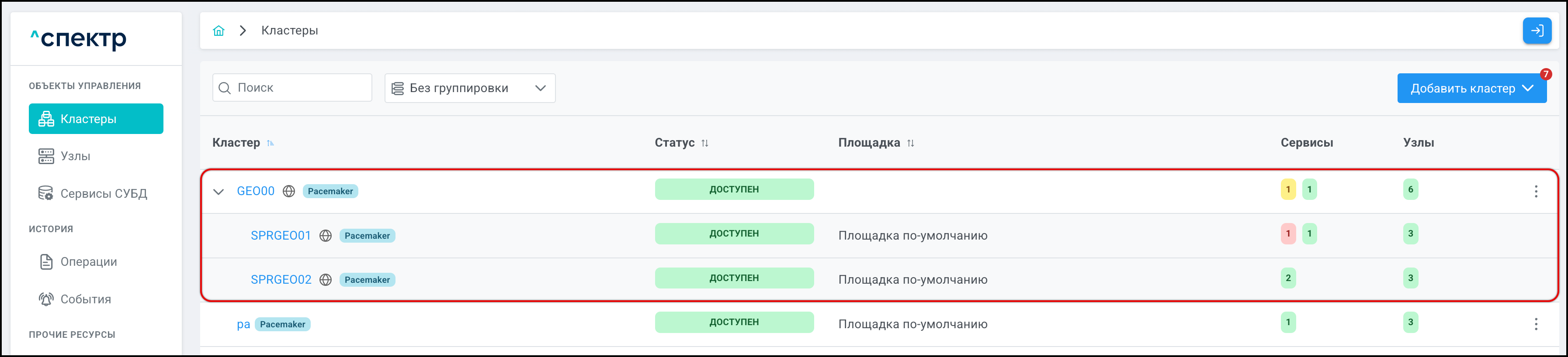The image size is (1568, 357).
Task: Open Операции history page
Action: (88, 261)
